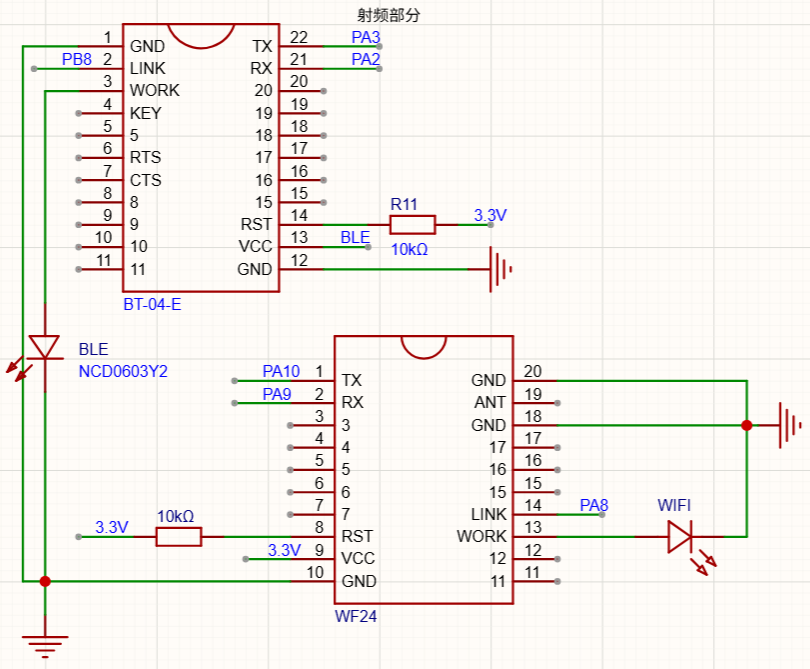Screen dimensions: 810x669
Task: Click the RTS pin name on BT-04-E
Action: (x=146, y=157)
